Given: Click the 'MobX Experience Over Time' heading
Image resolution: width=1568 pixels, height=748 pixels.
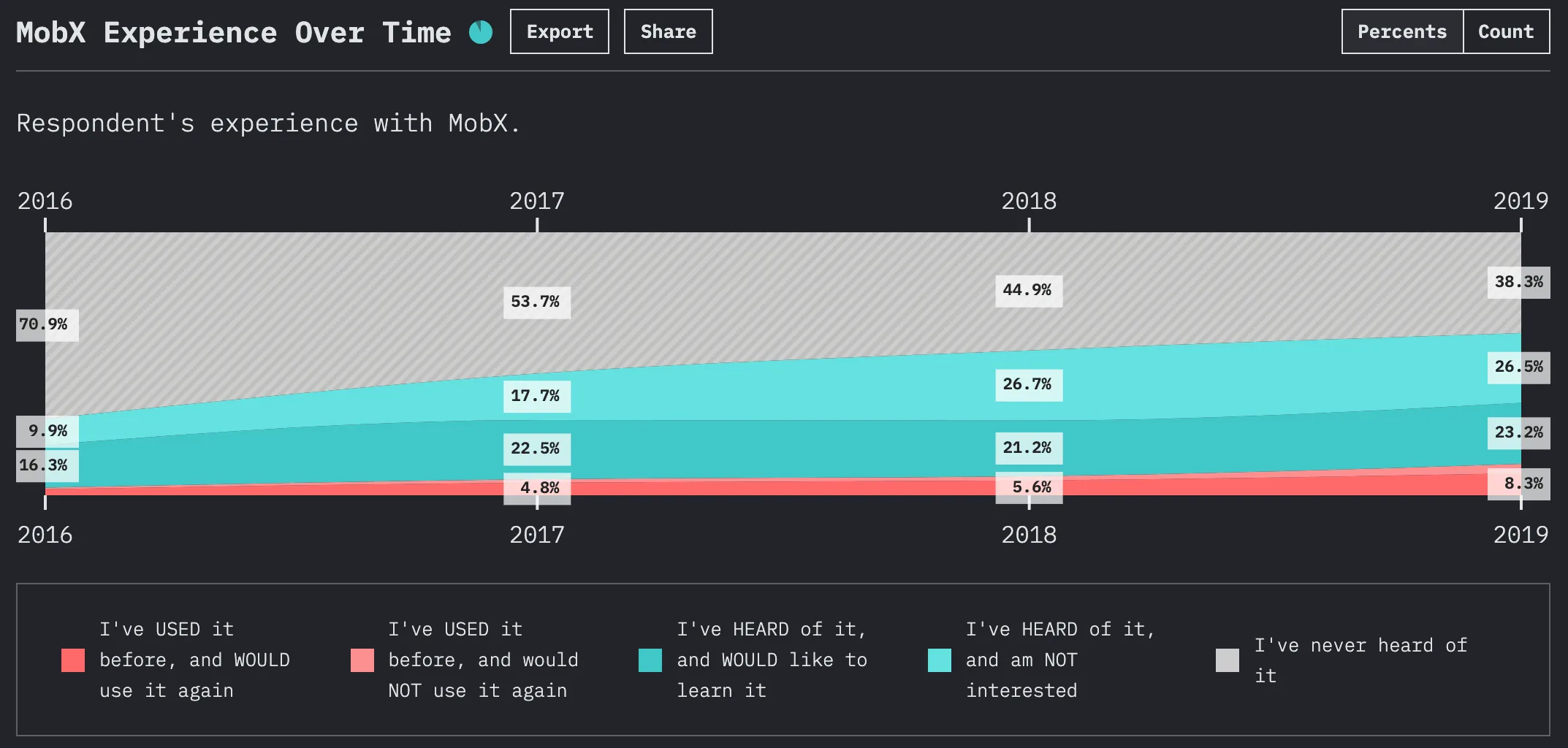Looking at the screenshot, I should point(234,32).
